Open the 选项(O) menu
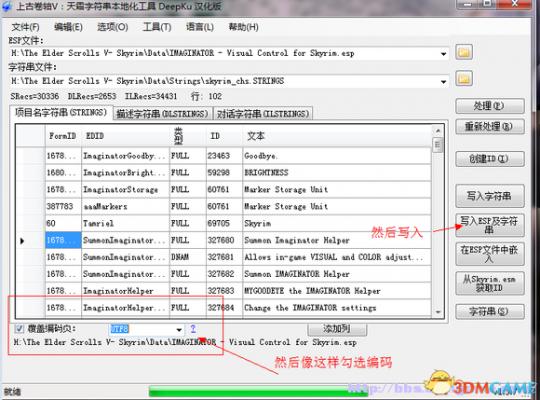This screenshot has width=540, height=400. 112,27
